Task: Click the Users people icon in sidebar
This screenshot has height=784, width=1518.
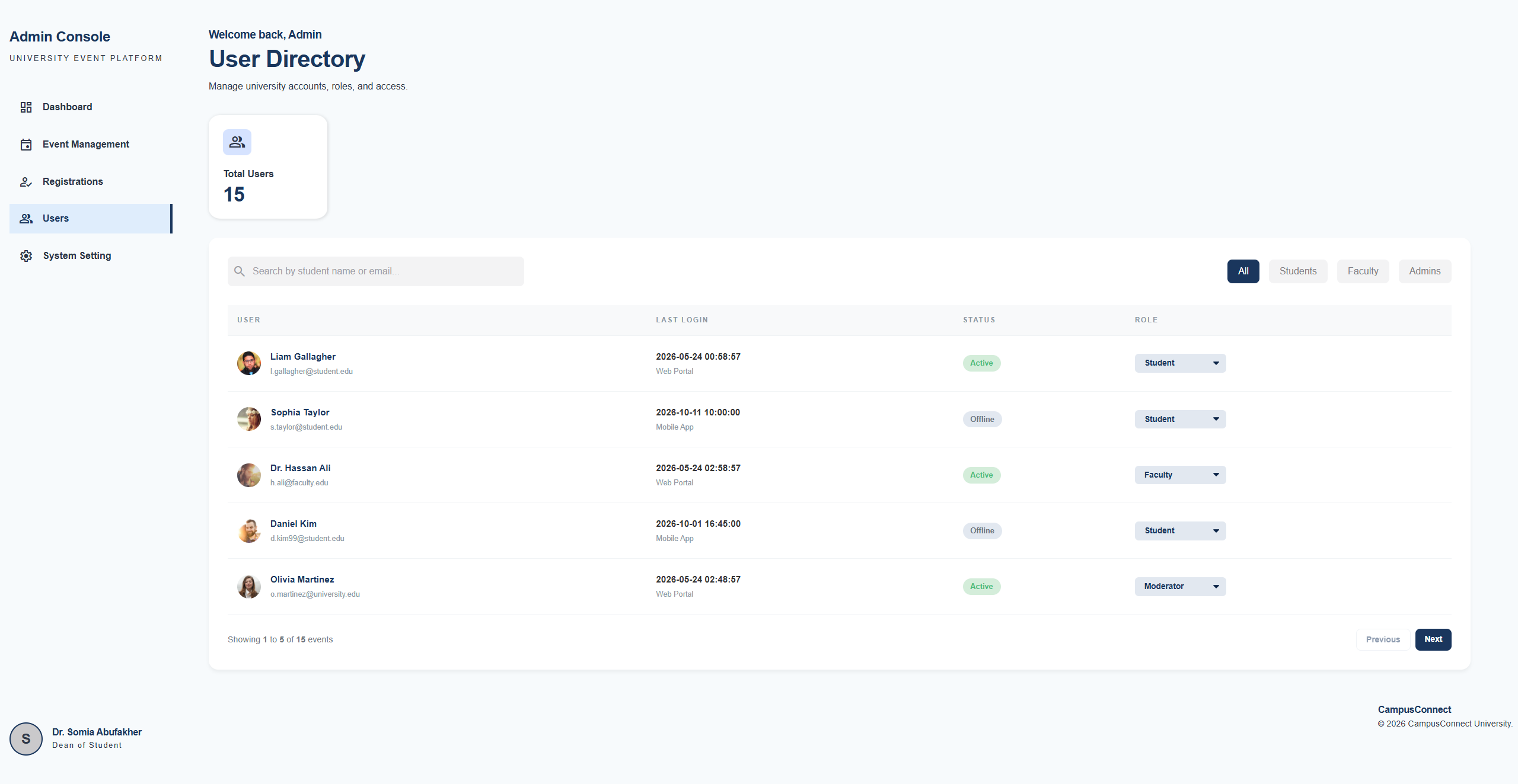Action: pos(26,219)
